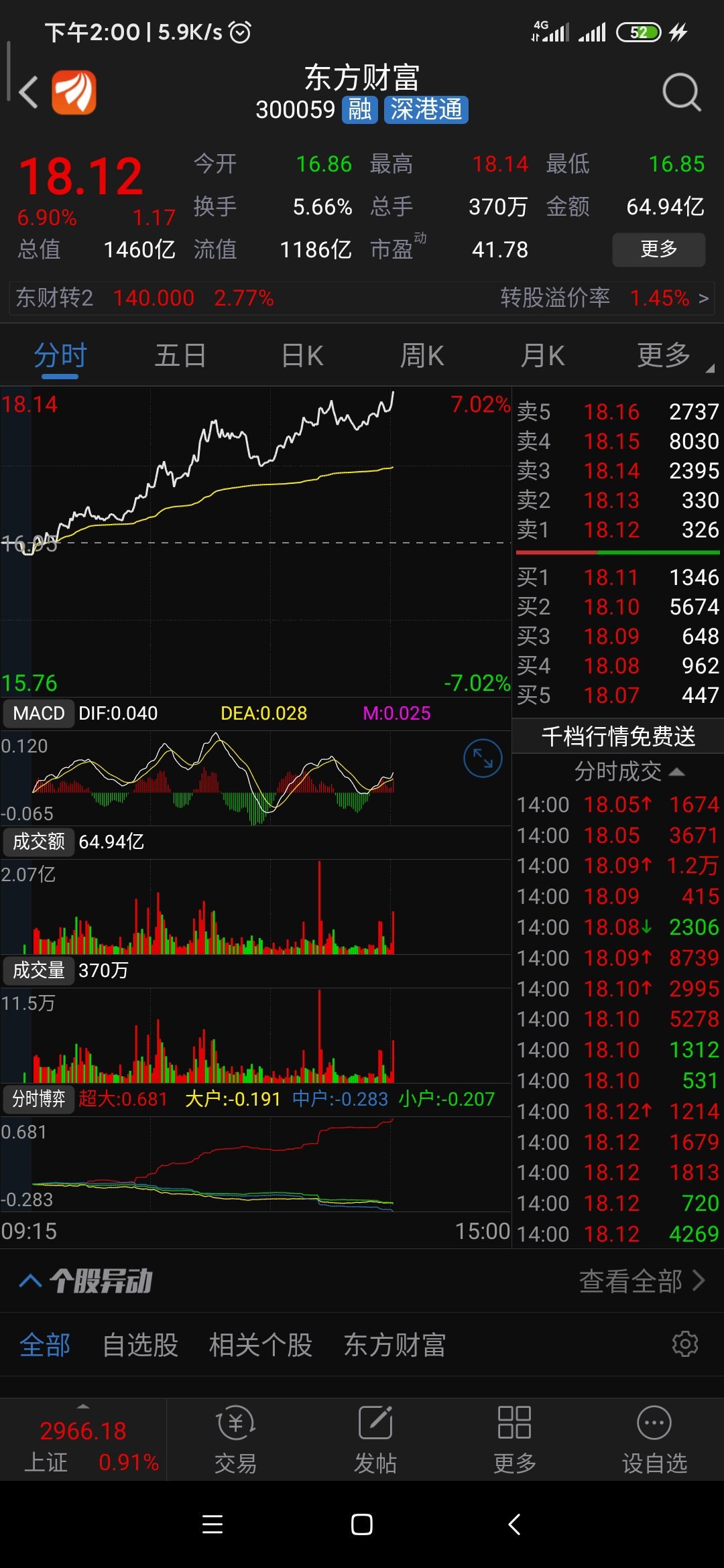Image resolution: width=724 pixels, height=1568 pixels.
Task: Tap the 超大 capital flow line chart
Action: tap(255, 1165)
